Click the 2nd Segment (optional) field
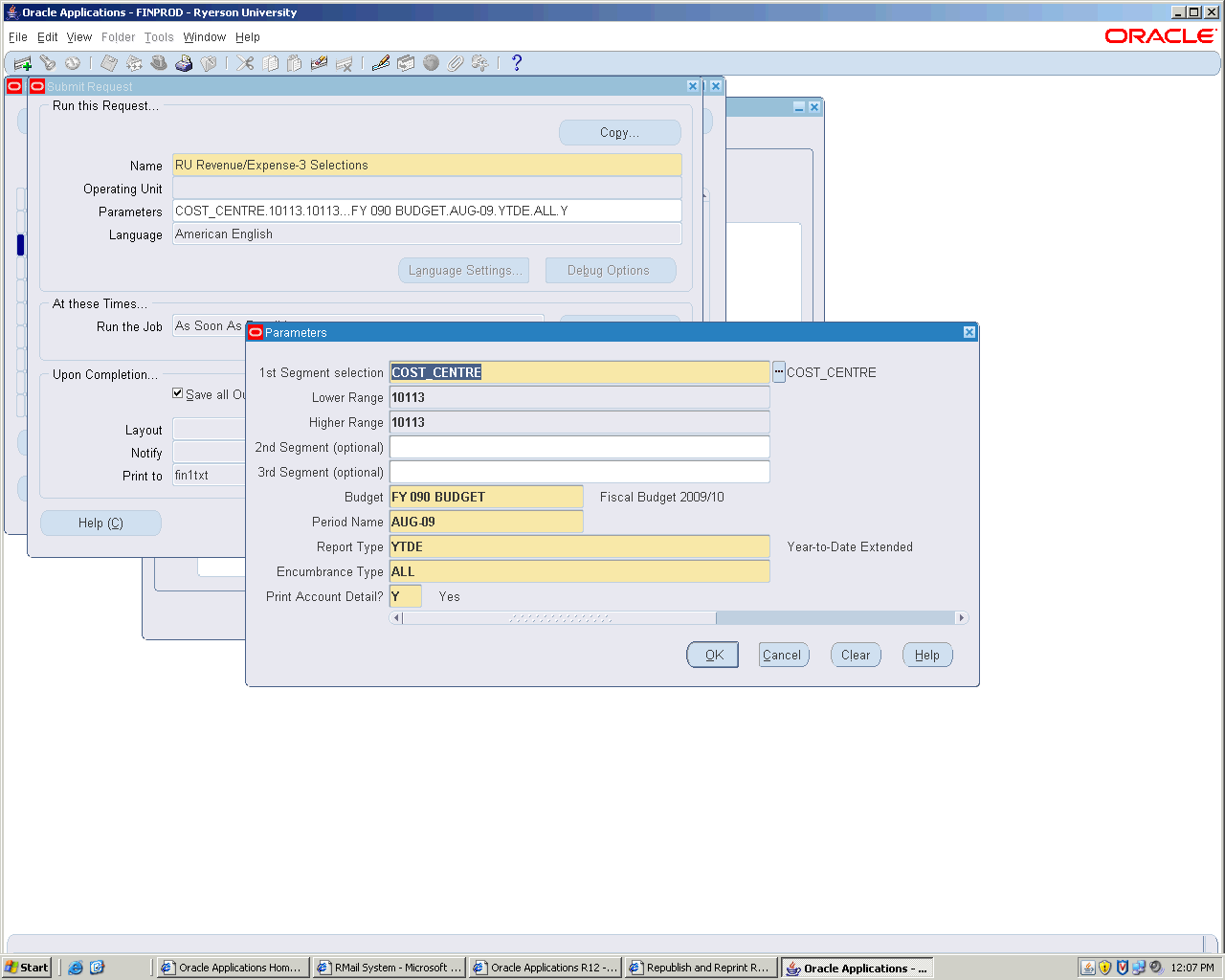The width and height of the screenshot is (1225, 980). (579, 447)
